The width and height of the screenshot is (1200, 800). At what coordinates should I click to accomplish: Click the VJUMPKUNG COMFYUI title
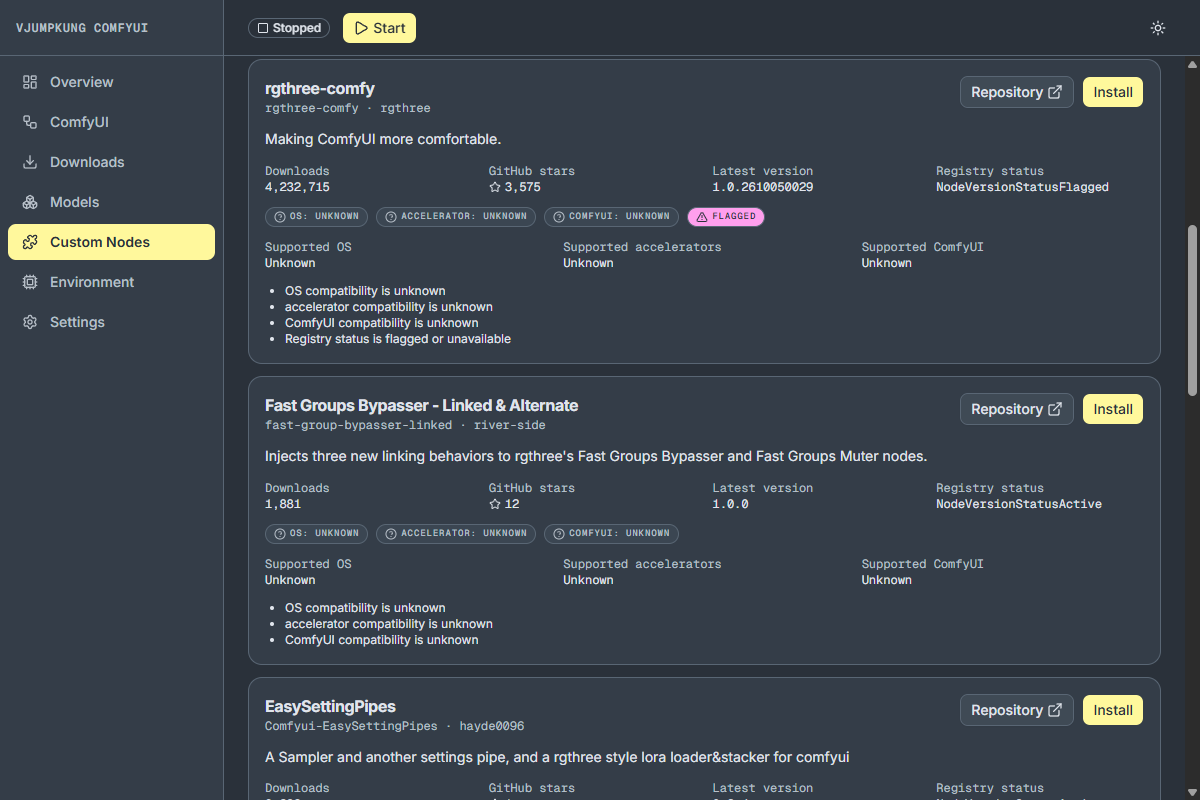click(x=82, y=28)
